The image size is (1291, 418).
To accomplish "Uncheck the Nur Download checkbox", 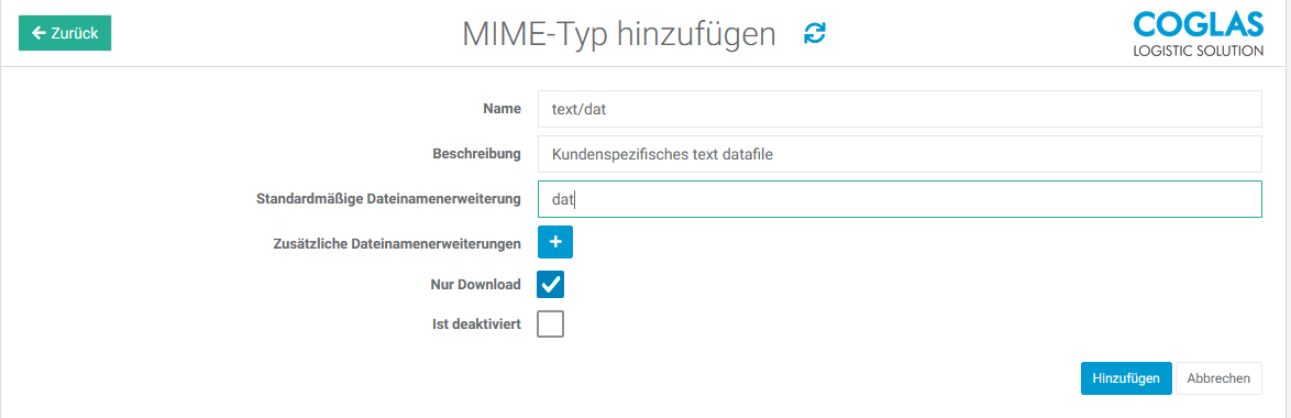I will tap(551, 284).
